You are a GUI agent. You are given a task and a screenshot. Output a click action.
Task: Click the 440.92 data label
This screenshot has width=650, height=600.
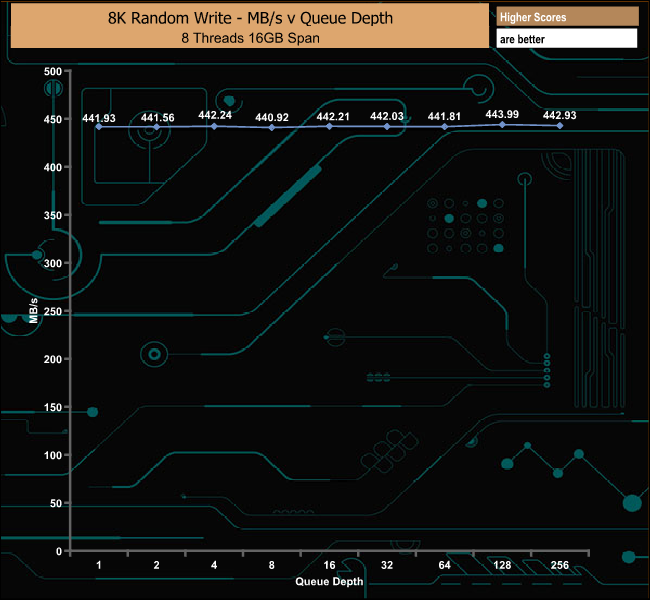272,118
